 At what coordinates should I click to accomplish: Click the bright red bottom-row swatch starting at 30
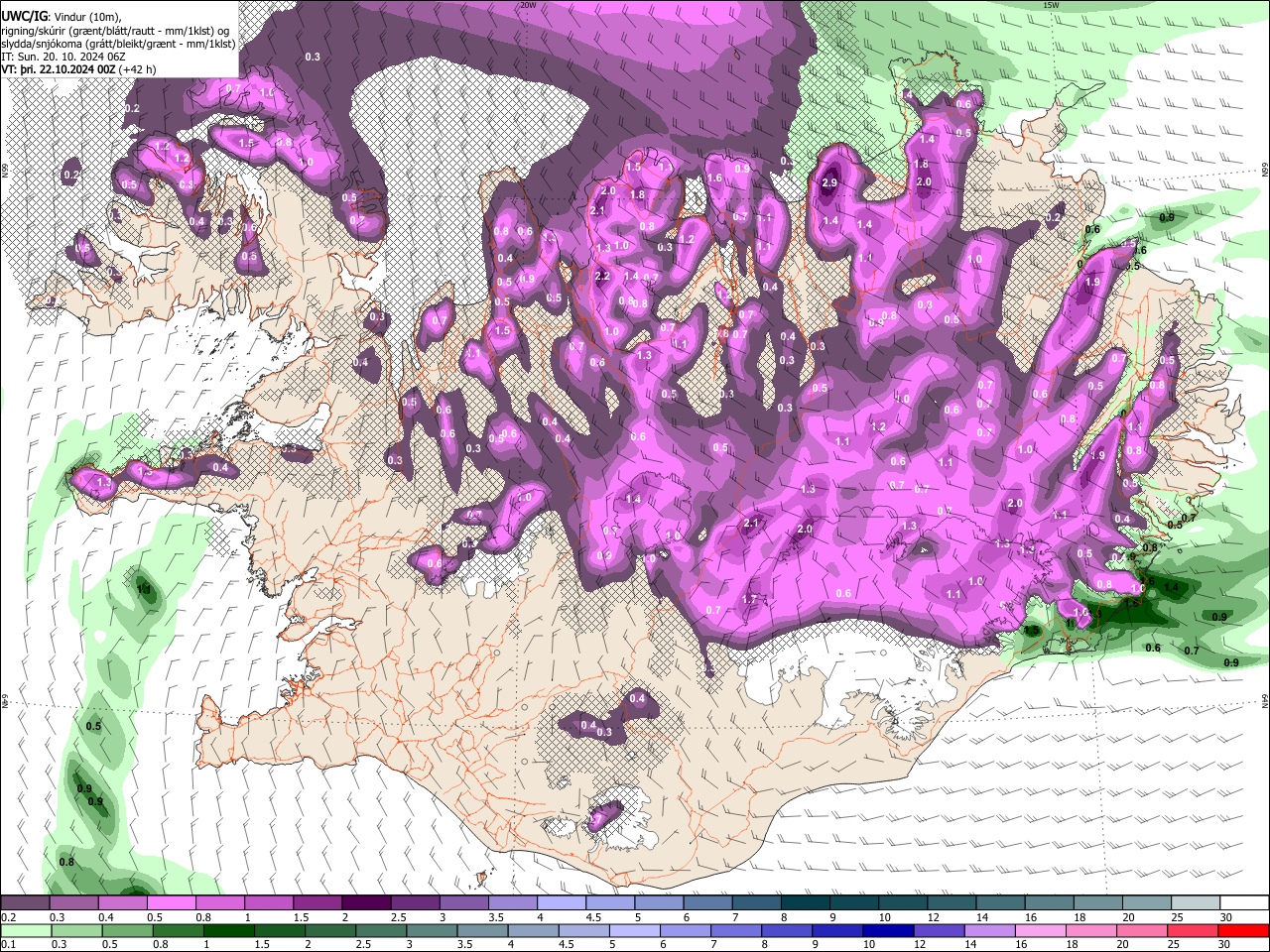pos(1243,930)
